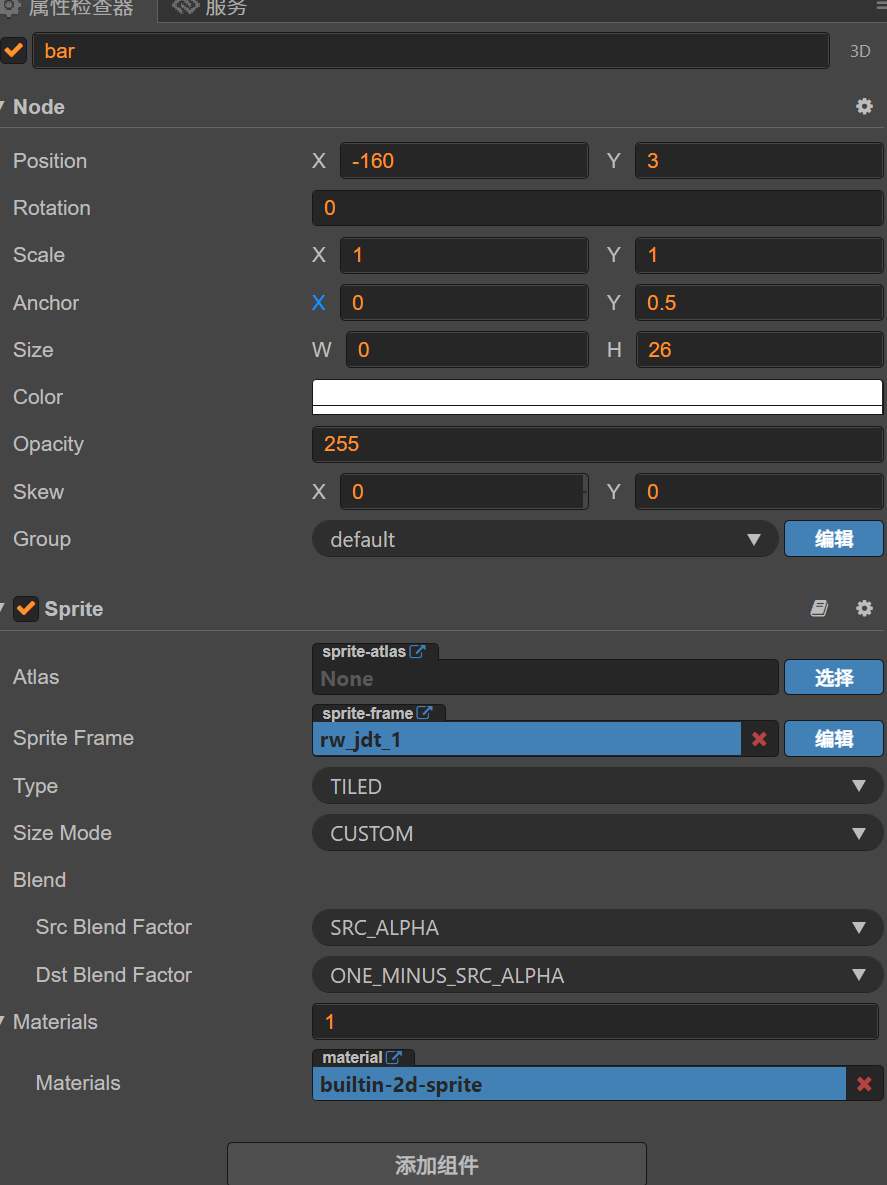Image resolution: width=887 pixels, height=1185 pixels.
Task: Open the Group default dropdown
Action: (x=545, y=540)
